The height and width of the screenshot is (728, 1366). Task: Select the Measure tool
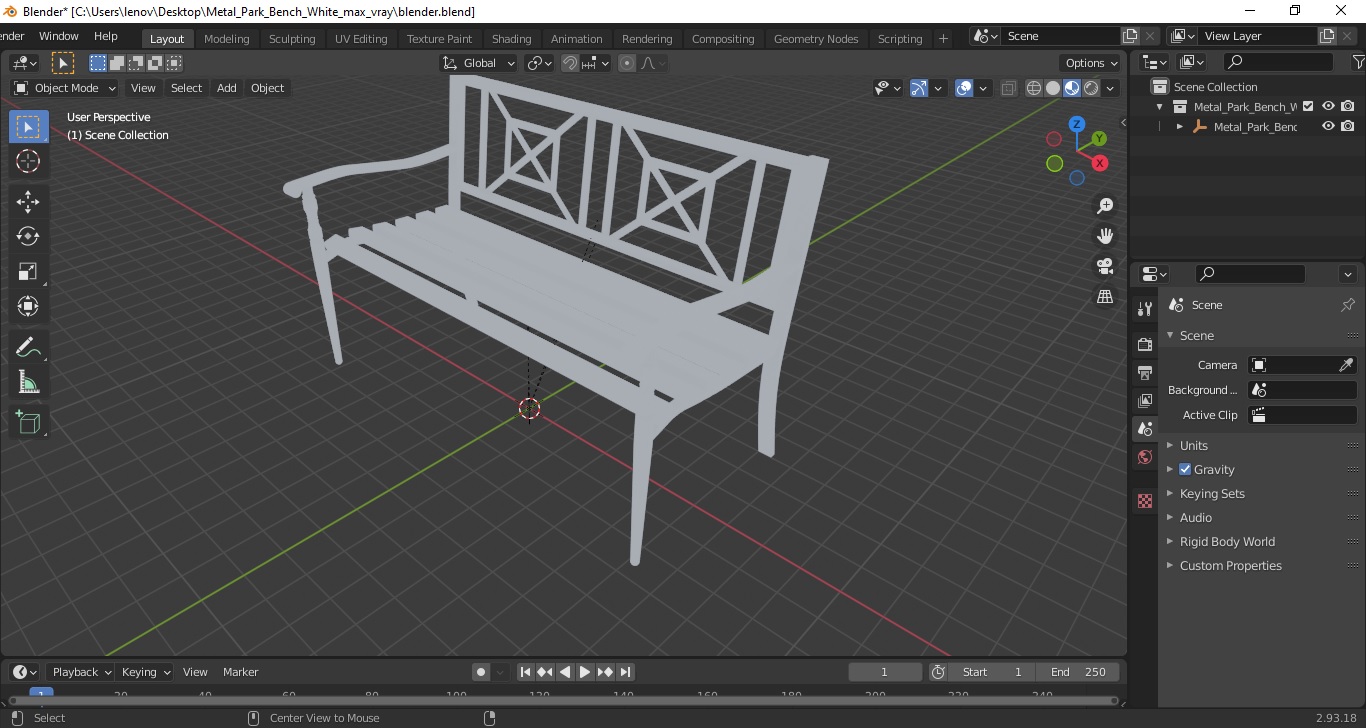coord(28,382)
